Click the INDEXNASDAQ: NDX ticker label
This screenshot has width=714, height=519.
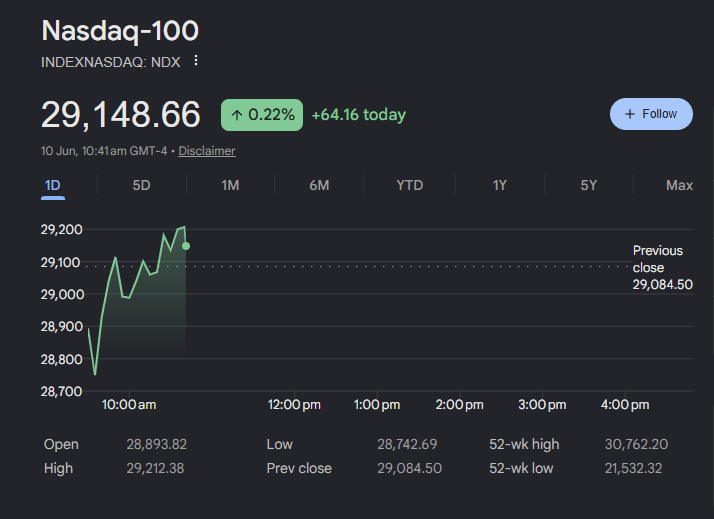(x=111, y=62)
